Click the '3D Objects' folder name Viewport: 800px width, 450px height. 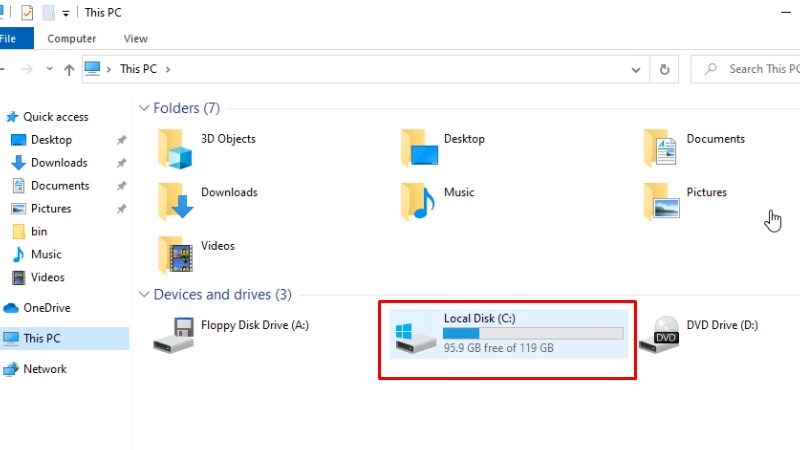tap(228, 139)
